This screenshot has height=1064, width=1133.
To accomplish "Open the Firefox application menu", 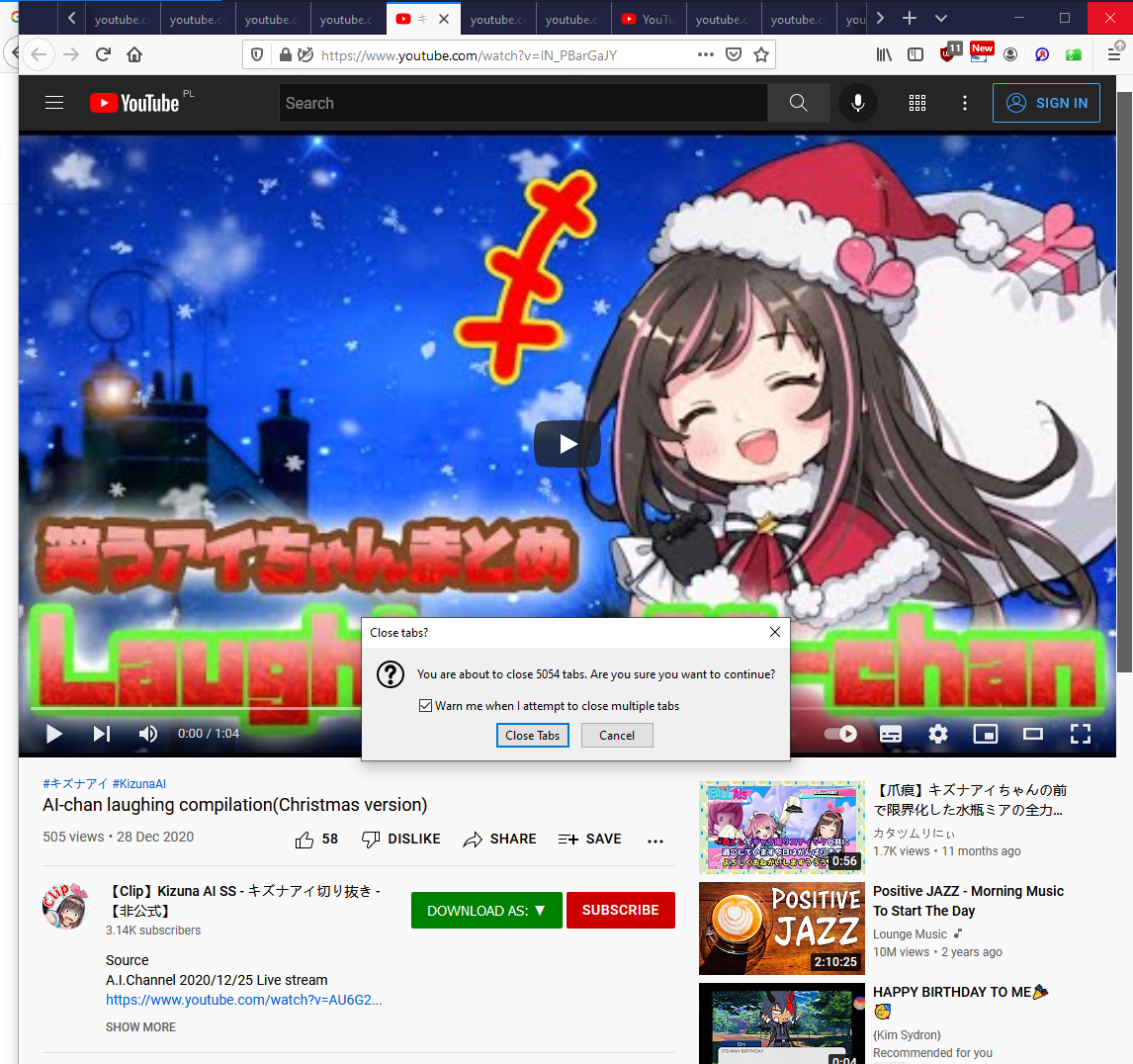I will pyautogui.click(x=1114, y=54).
